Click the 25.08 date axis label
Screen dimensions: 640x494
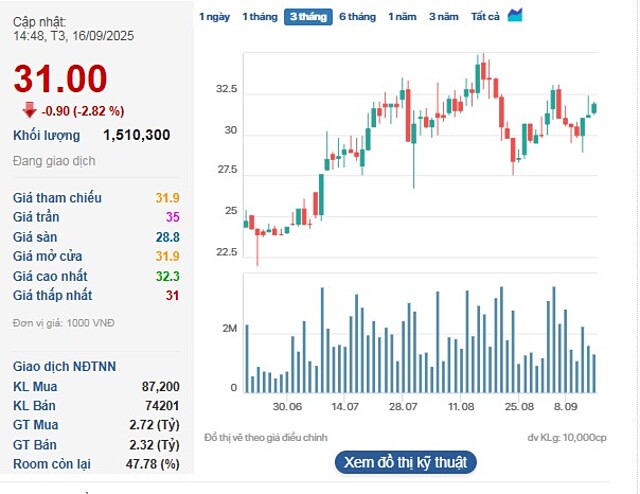(519, 407)
